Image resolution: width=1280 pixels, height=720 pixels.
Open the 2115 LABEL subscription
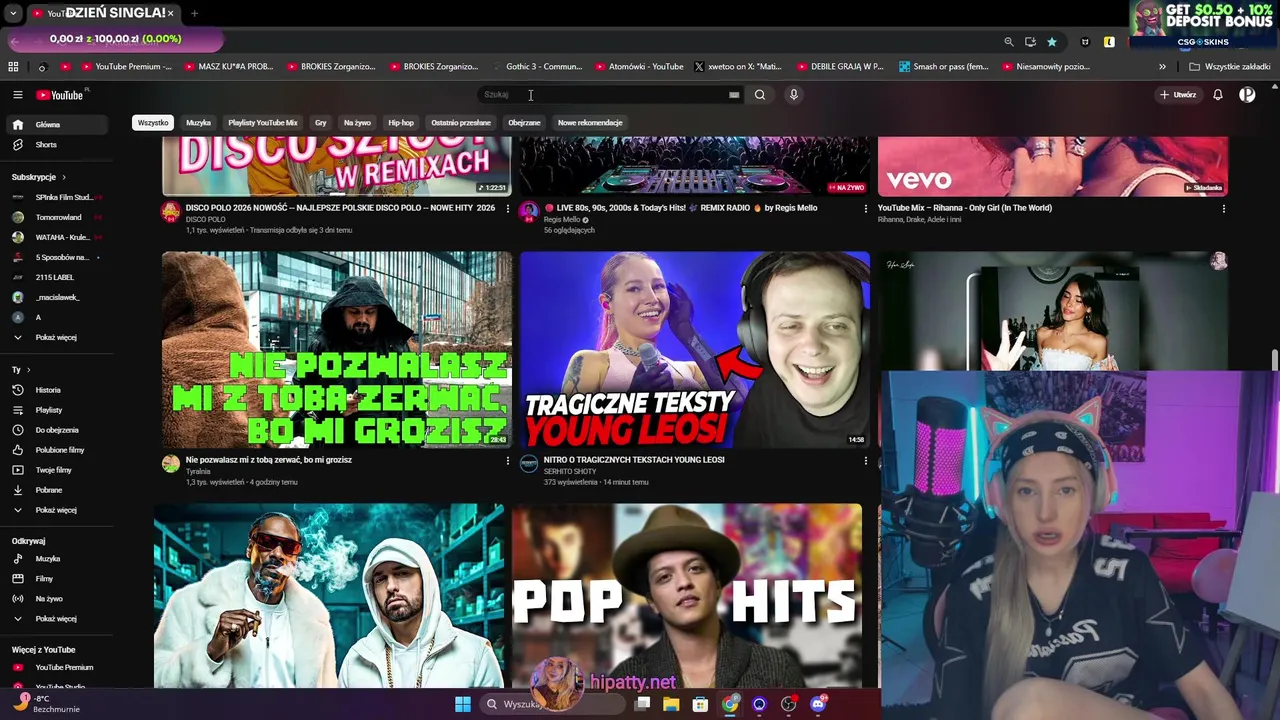point(58,277)
